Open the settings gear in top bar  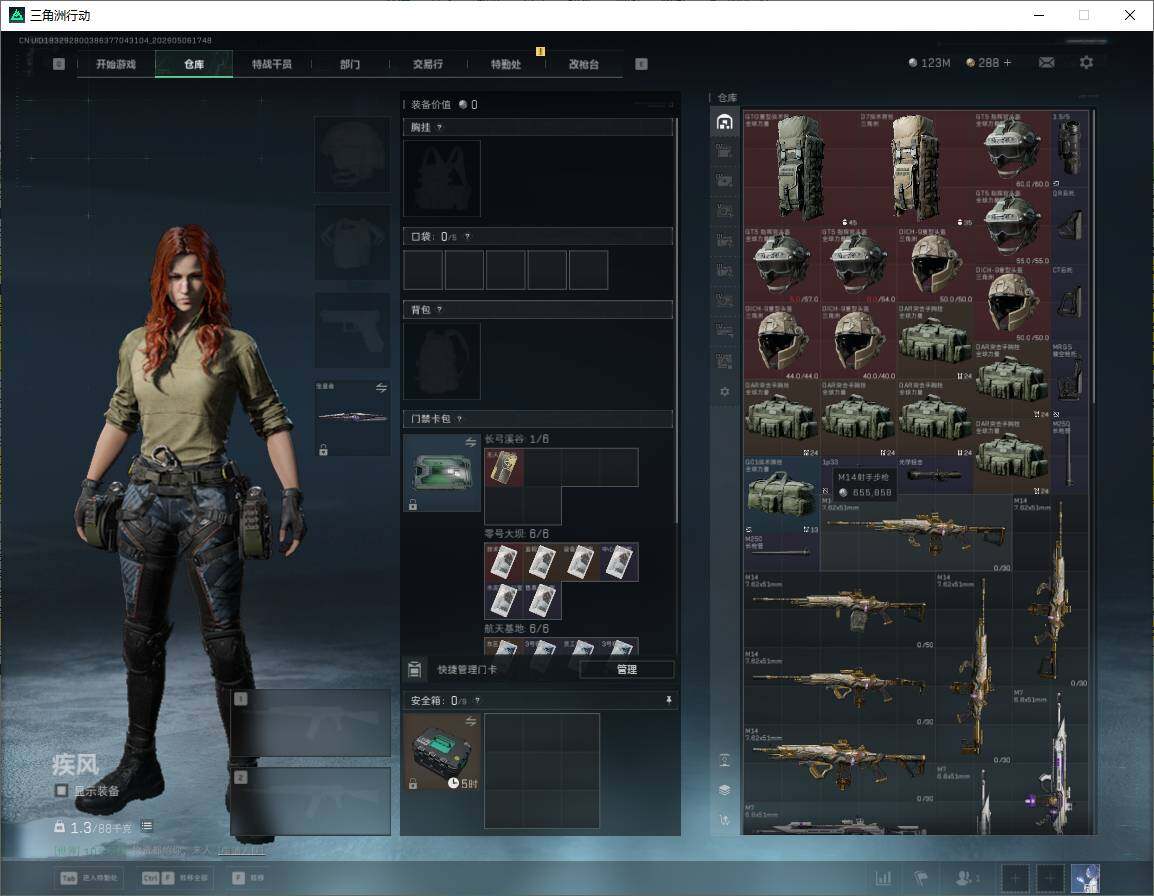pos(1086,63)
